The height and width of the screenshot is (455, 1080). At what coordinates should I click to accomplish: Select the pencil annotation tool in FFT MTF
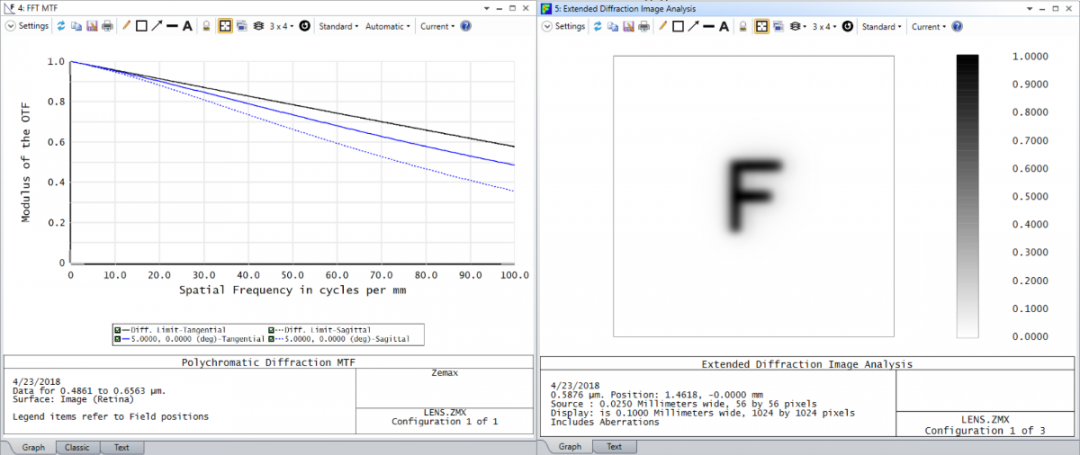[x=126, y=26]
